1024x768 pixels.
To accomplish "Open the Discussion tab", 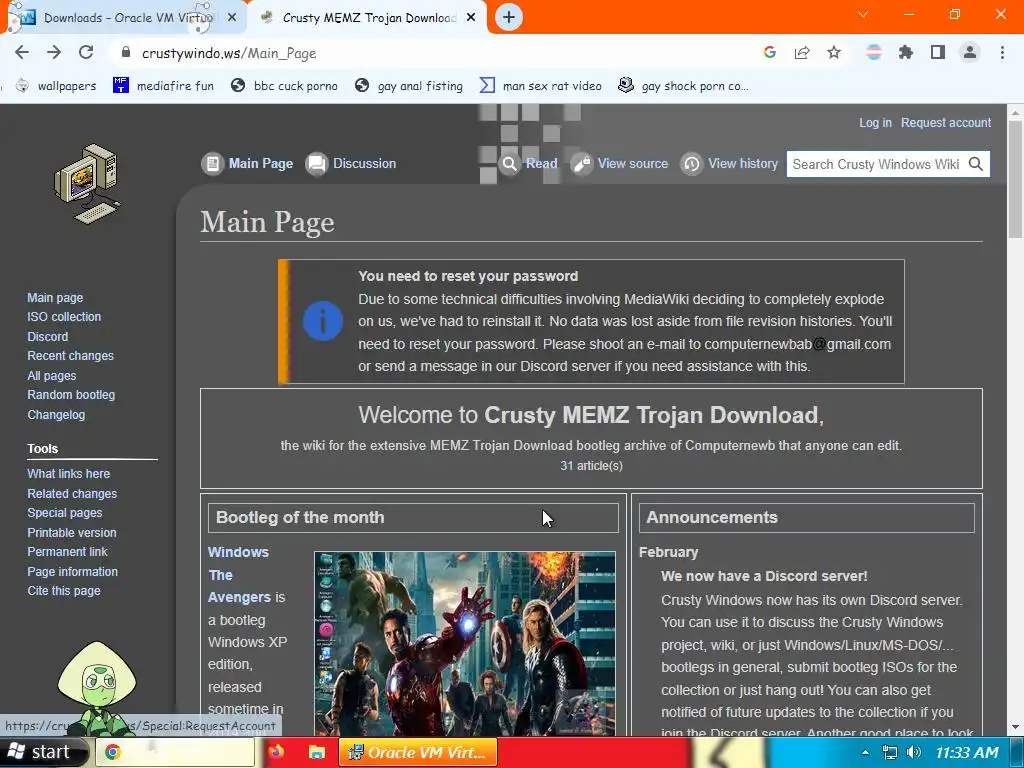I will pos(351,163).
